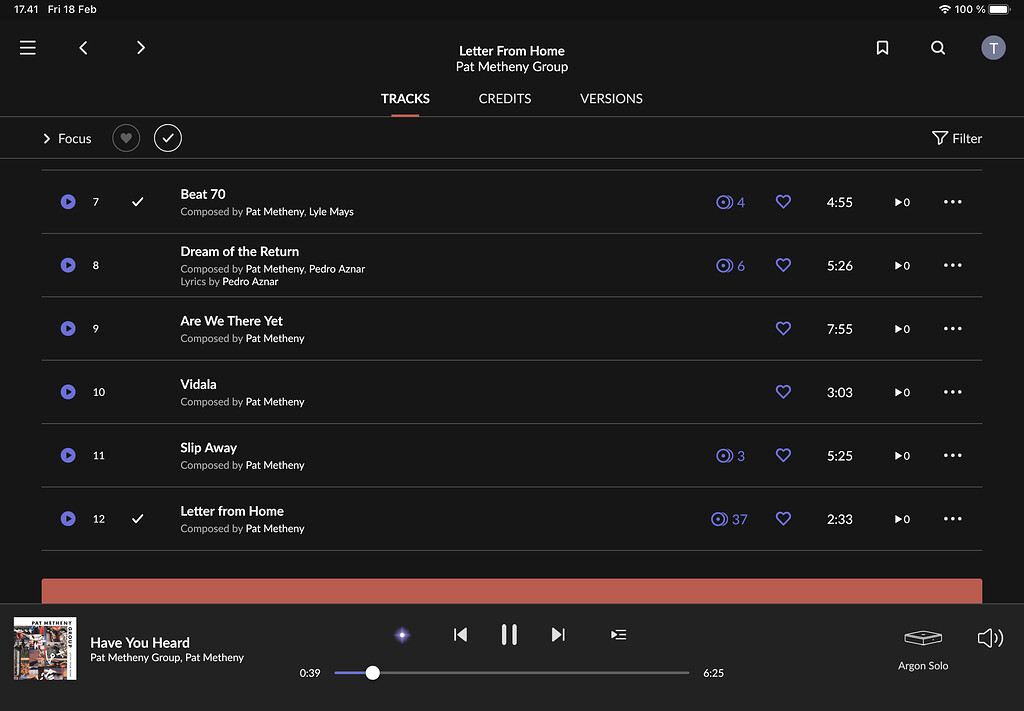Expand the Focus options
Screen dimensions: 1024x711
66,139
